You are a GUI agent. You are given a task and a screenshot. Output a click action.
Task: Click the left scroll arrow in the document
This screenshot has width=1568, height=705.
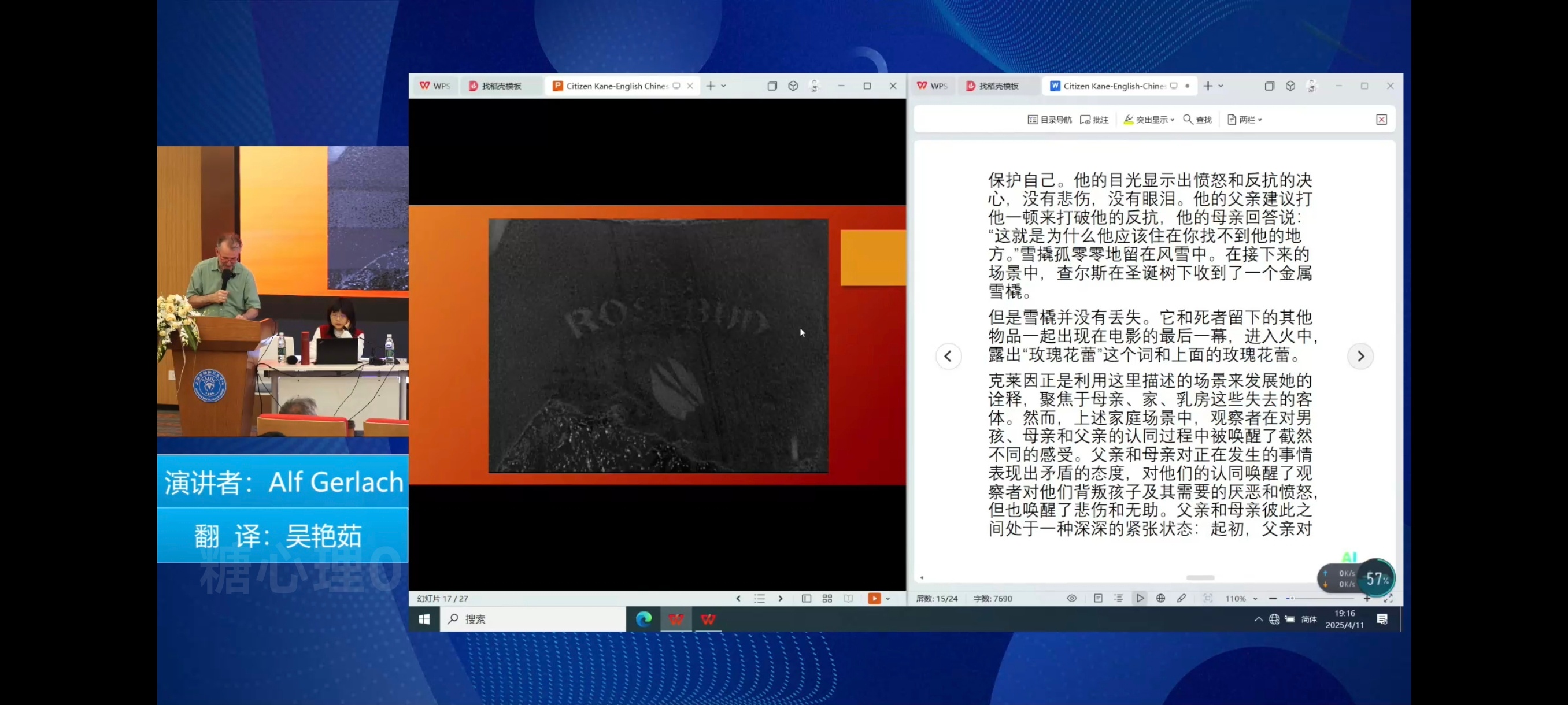[x=922, y=577]
